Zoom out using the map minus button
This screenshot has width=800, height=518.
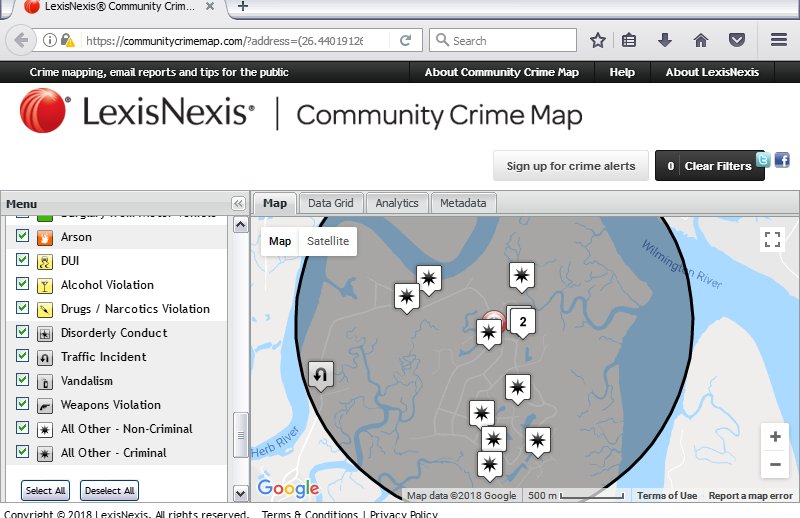pos(774,464)
